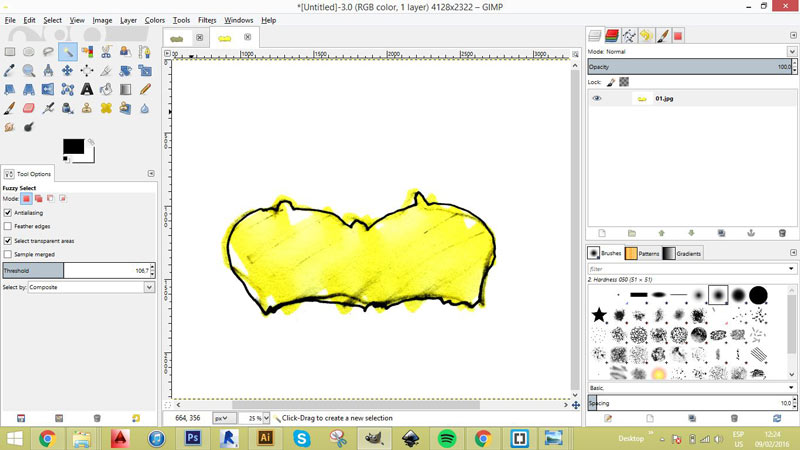Screen dimensions: 800x450
Task: Hide the 01.jpg layer with eye icon
Action: tap(596, 98)
